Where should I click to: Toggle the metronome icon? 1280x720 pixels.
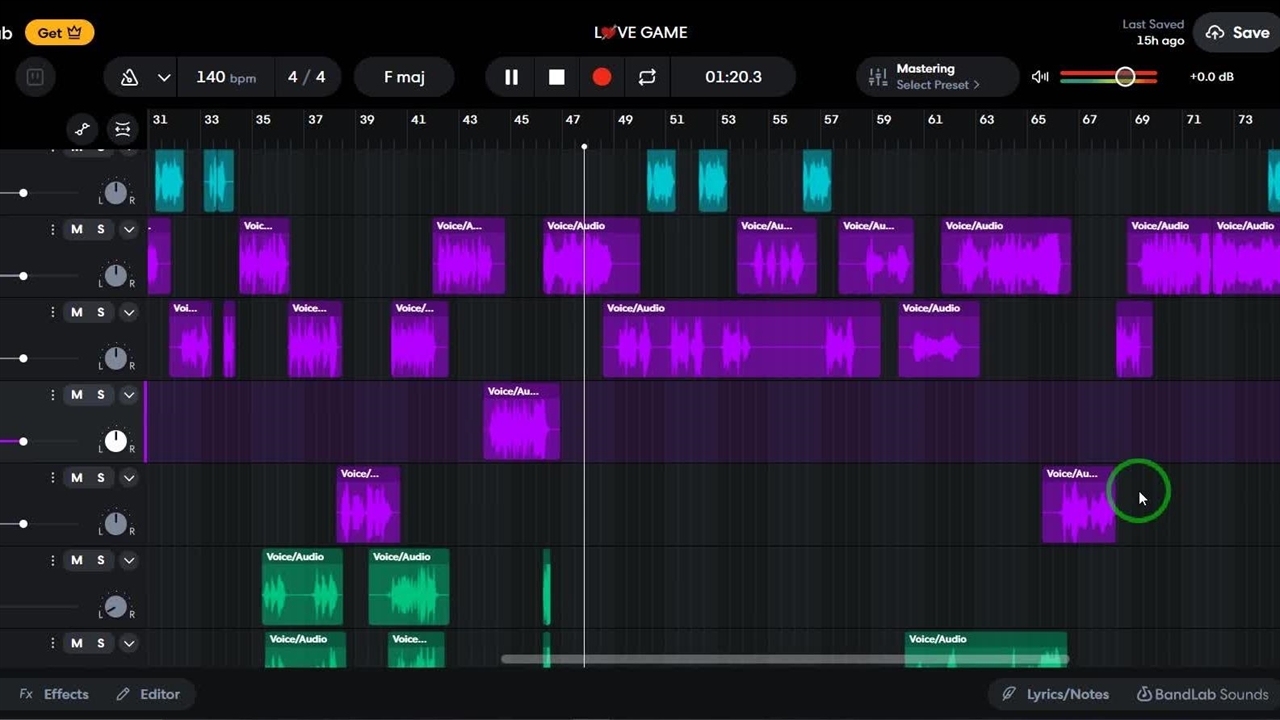pos(129,77)
